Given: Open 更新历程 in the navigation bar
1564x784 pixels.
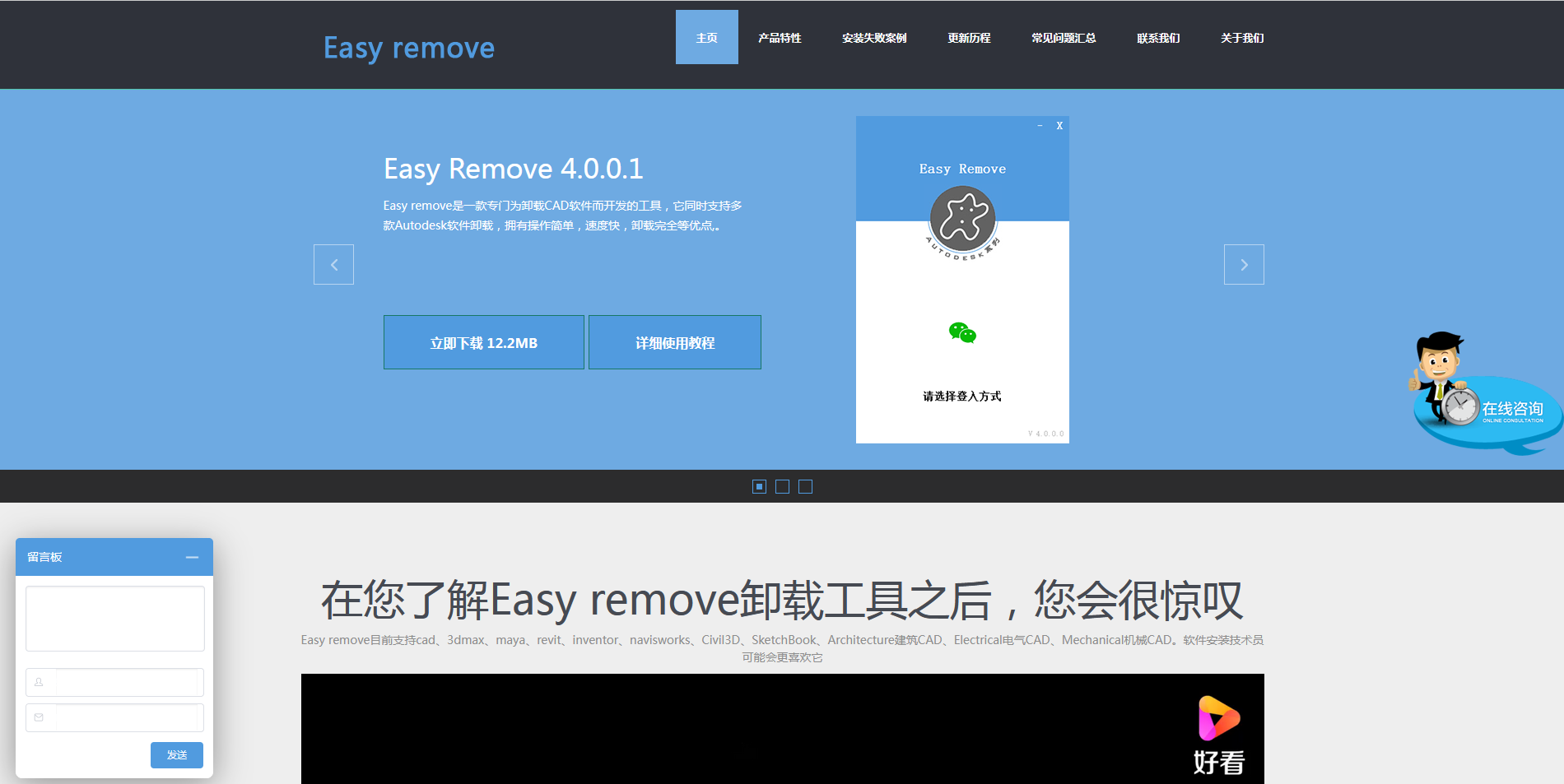Looking at the screenshot, I should [969, 38].
